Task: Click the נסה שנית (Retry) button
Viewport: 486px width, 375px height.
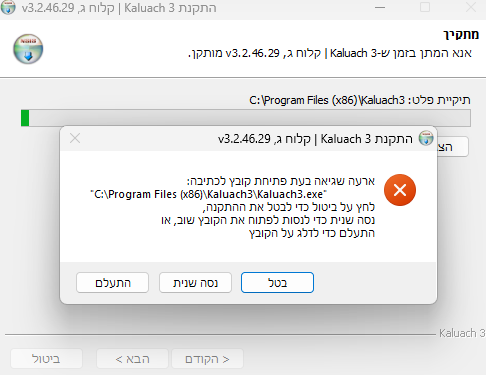Action: click(195, 283)
